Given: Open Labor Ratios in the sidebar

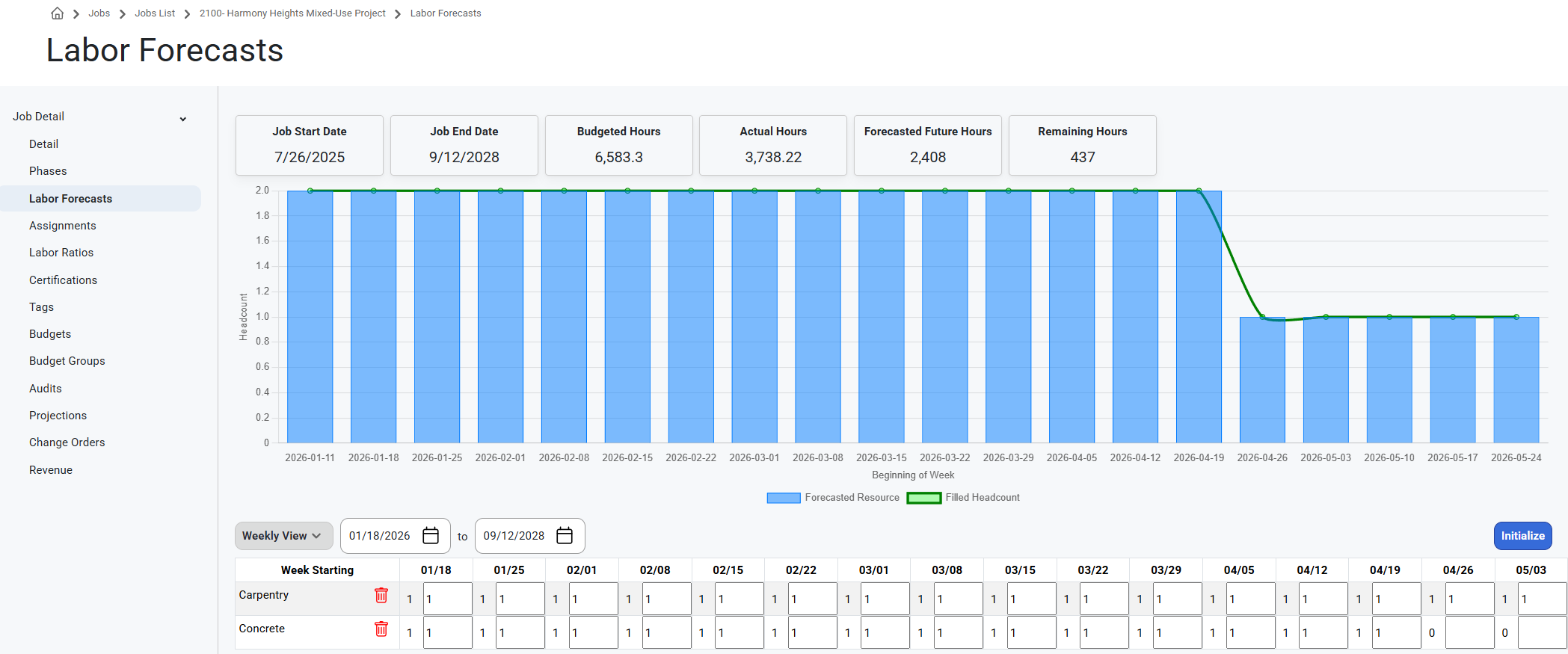Looking at the screenshot, I should [61, 253].
